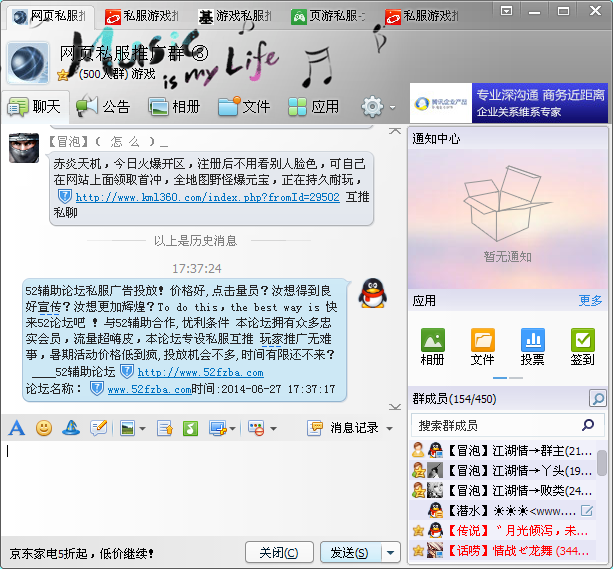Switch to the 聊天 tab
Viewport: 613px width, 569px height.
(35, 106)
